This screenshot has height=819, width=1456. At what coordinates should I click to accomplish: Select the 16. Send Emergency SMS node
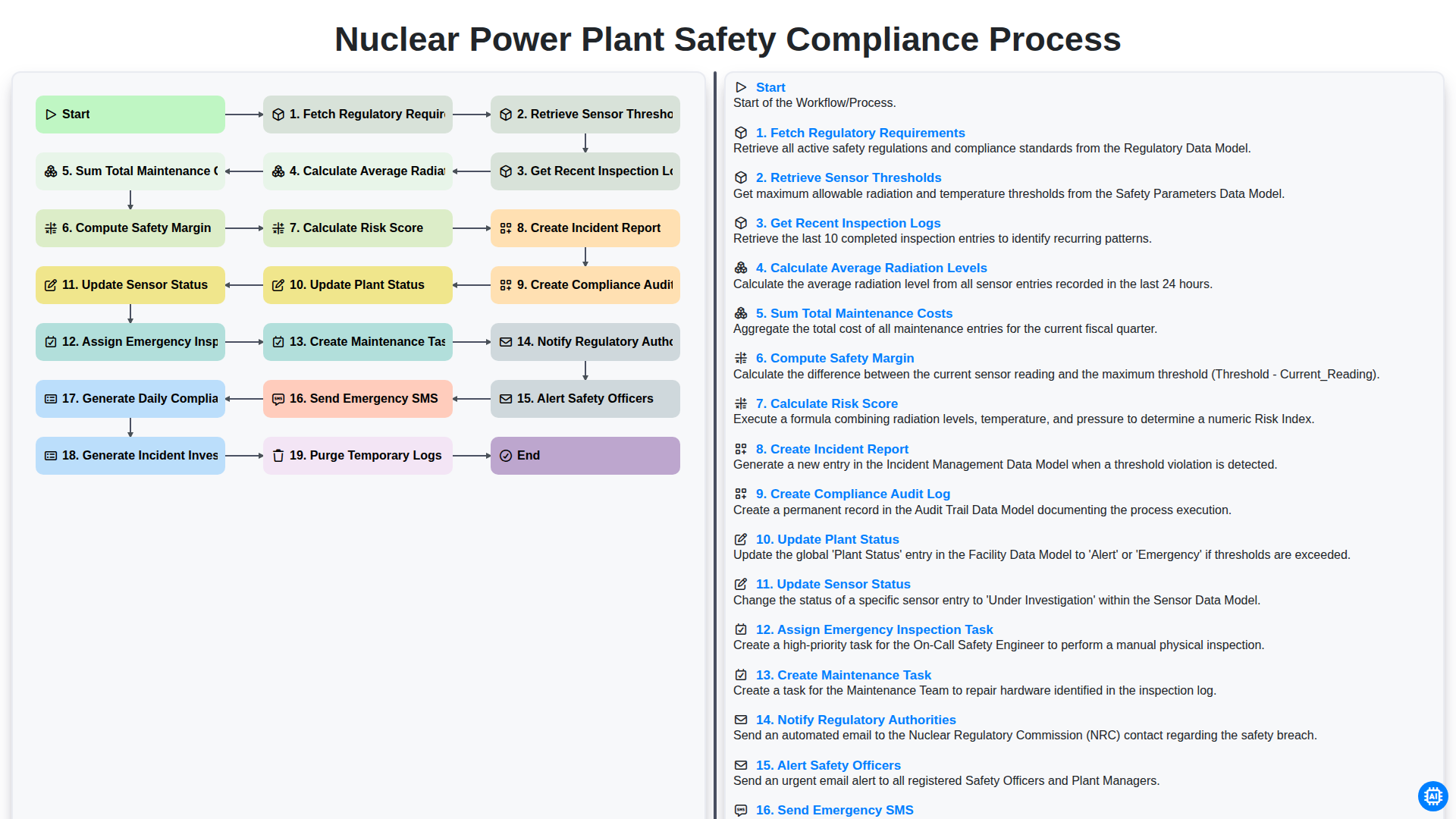point(358,399)
